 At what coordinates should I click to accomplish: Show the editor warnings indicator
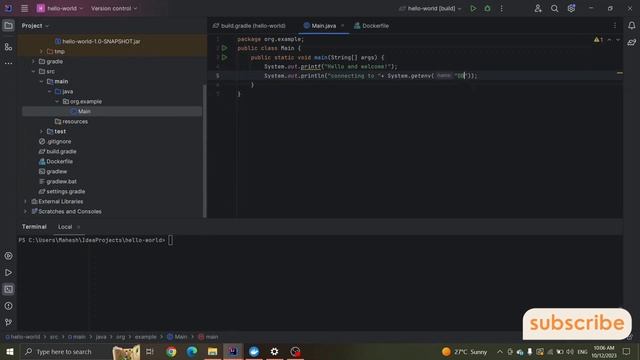[x=598, y=40]
